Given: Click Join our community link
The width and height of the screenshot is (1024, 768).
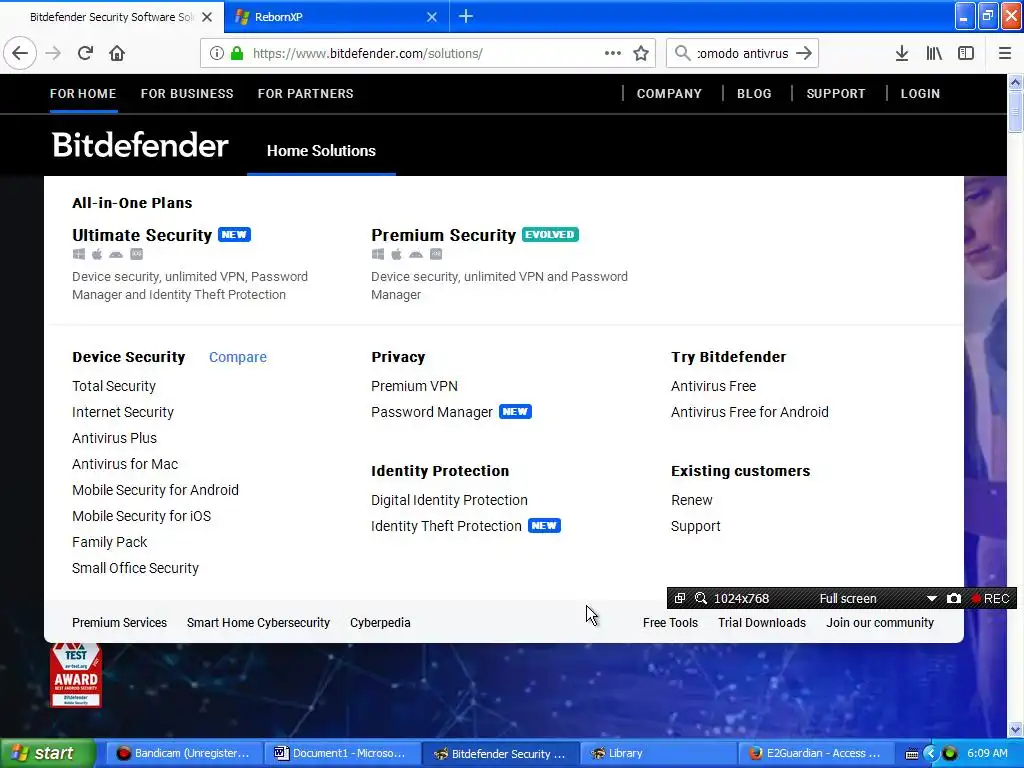Looking at the screenshot, I should click(880, 623).
